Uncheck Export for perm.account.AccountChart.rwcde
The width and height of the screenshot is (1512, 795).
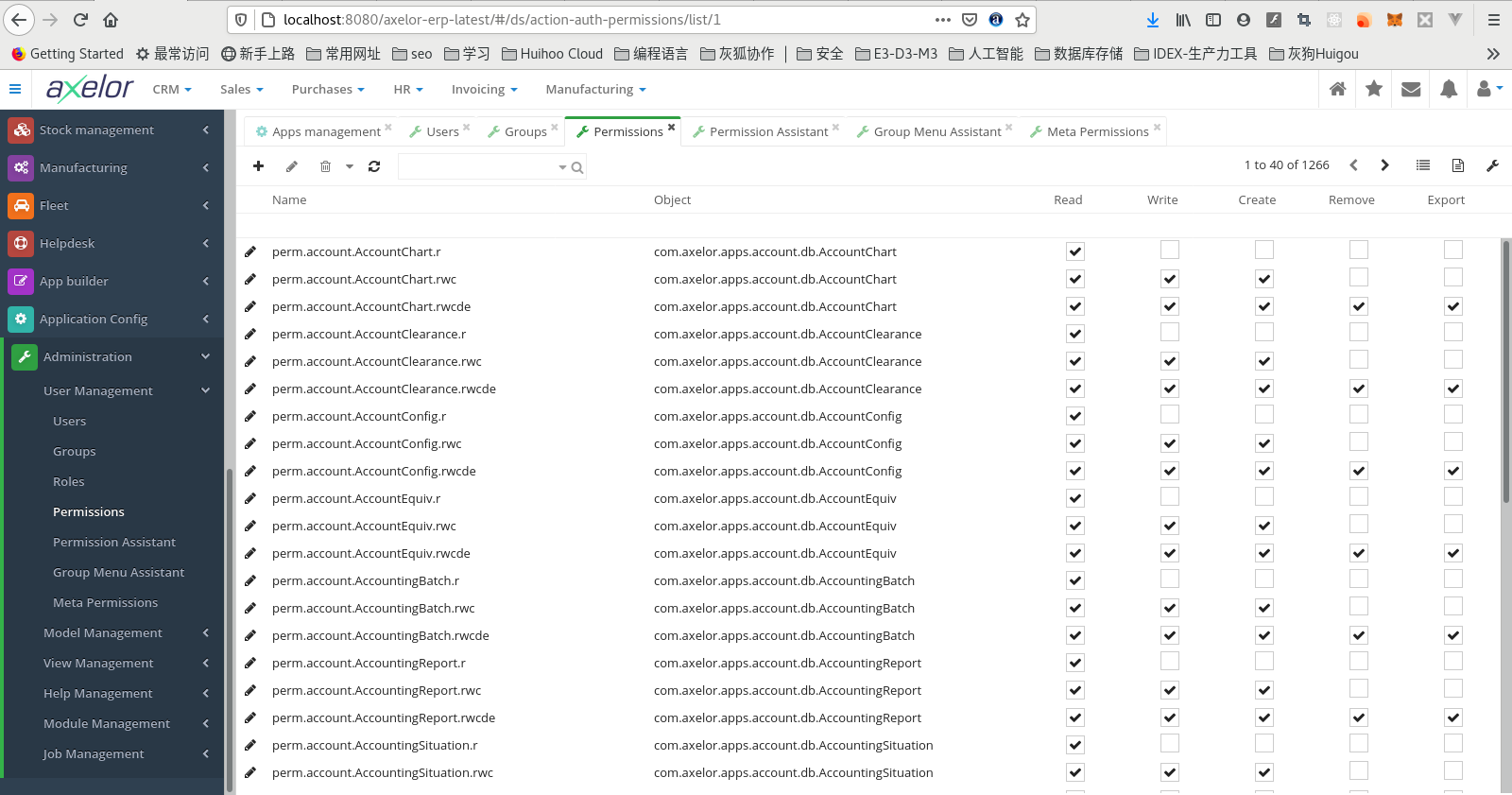coord(1453,306)
